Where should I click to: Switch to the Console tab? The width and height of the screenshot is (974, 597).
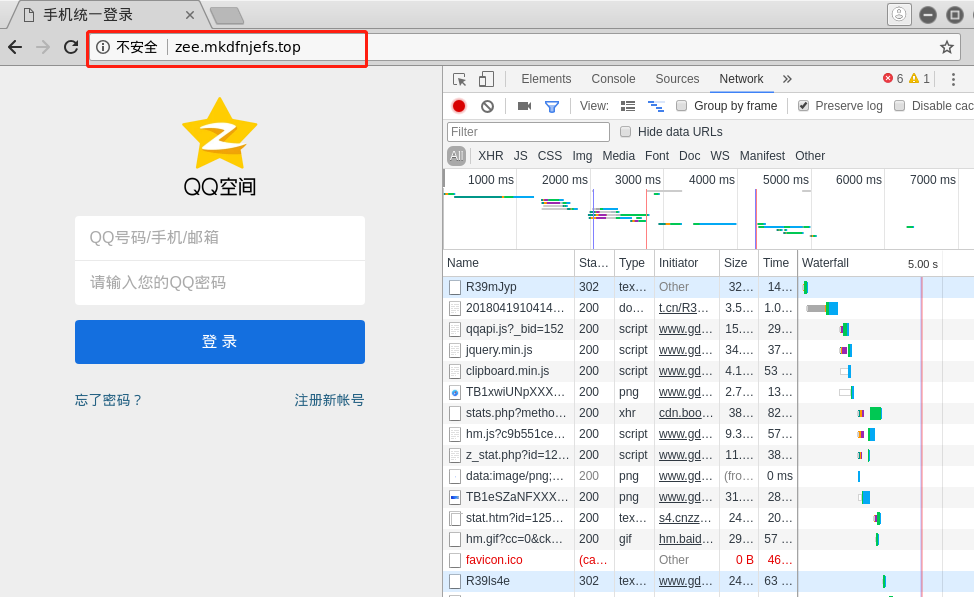coord(613,79)
